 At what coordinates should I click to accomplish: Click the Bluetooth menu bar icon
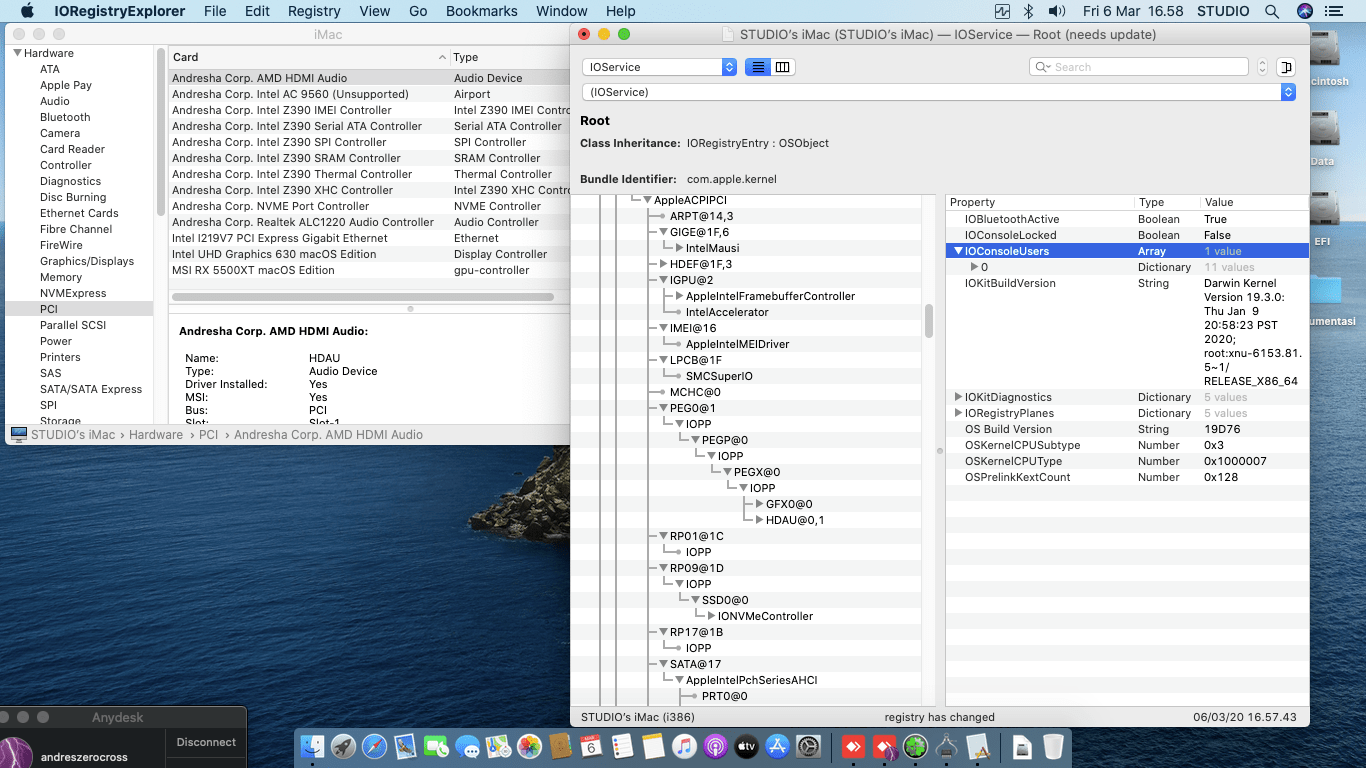(x=1029, y=11)
